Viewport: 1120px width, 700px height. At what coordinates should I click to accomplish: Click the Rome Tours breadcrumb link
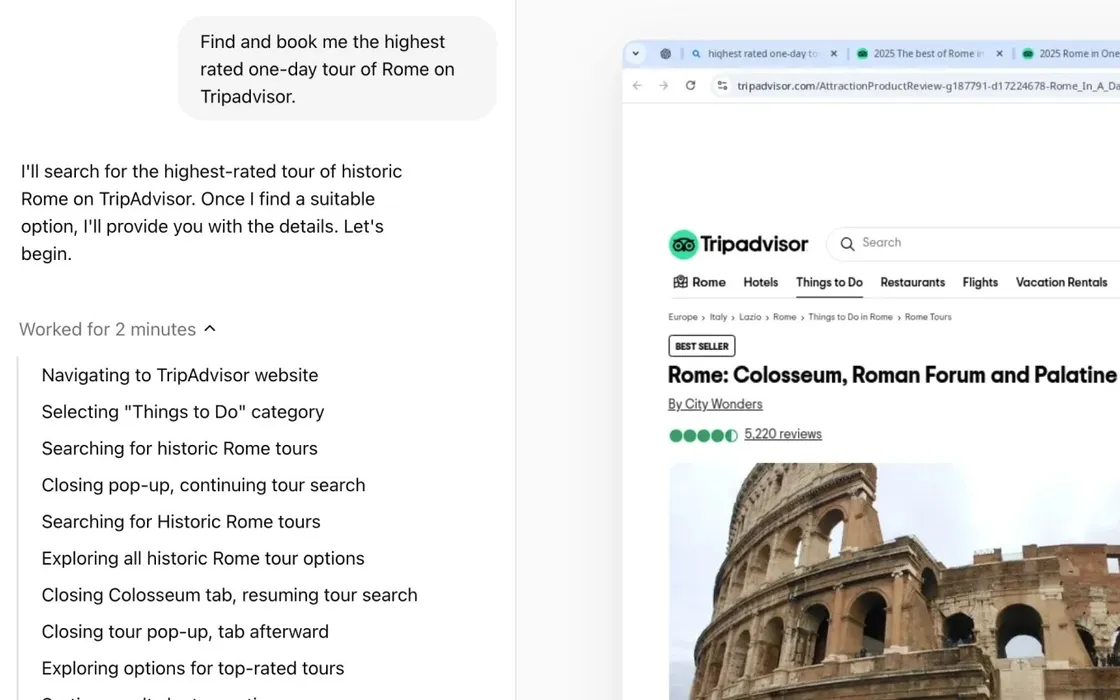928,317
